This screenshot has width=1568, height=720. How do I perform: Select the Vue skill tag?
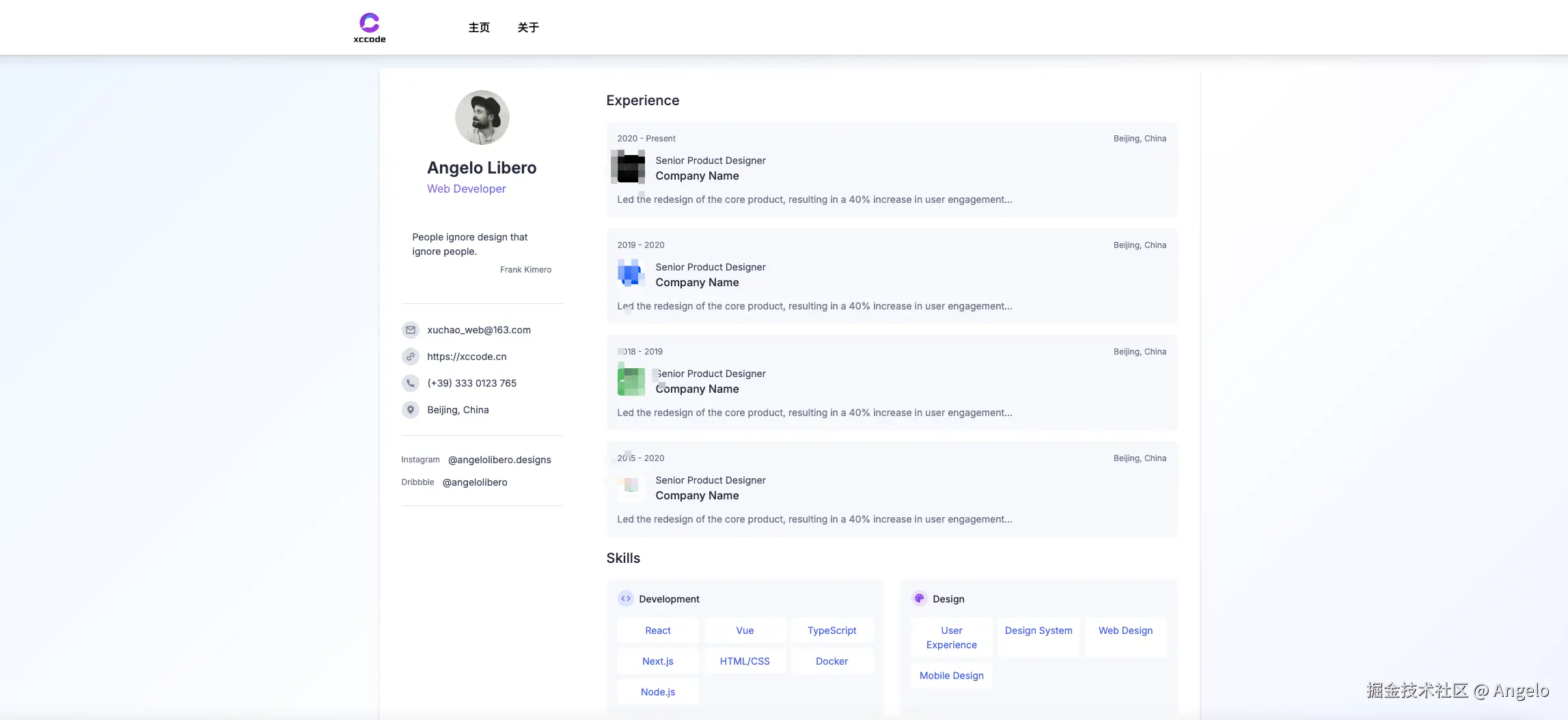pyautogui.click(x=745, y=631)
